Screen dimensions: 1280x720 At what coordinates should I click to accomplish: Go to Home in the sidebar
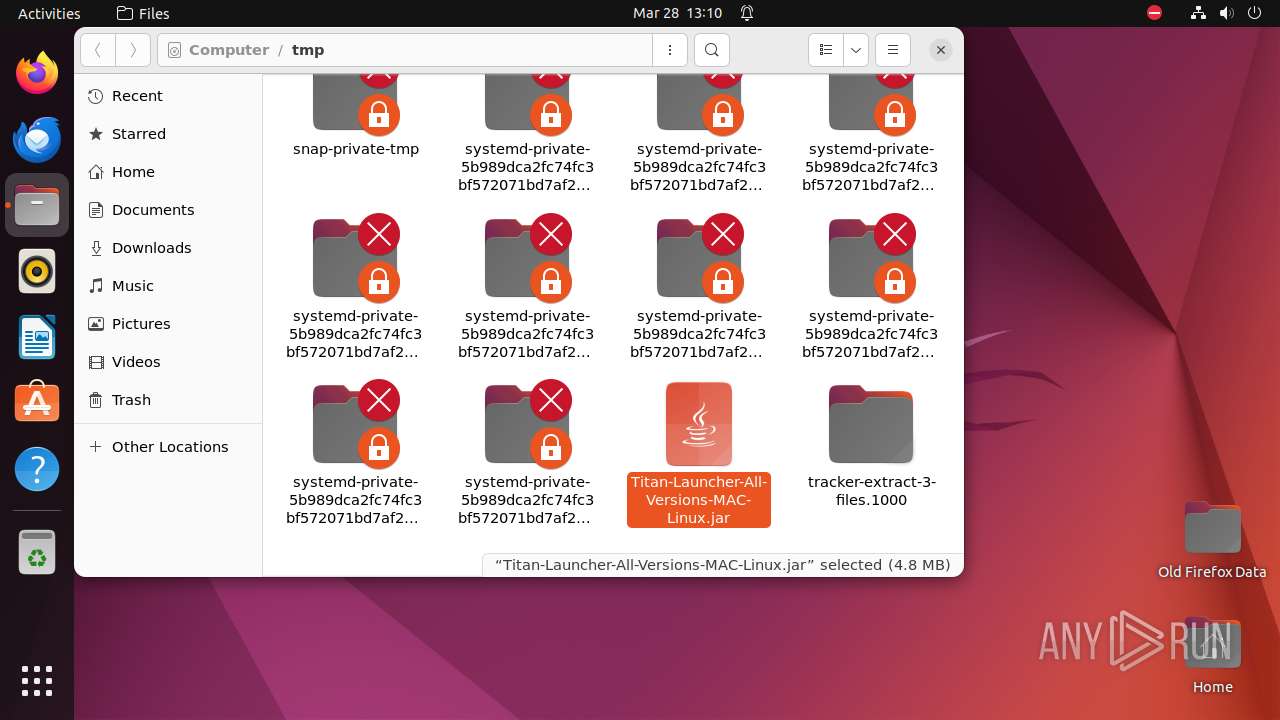pyautogui.click(x=168, y=172)
